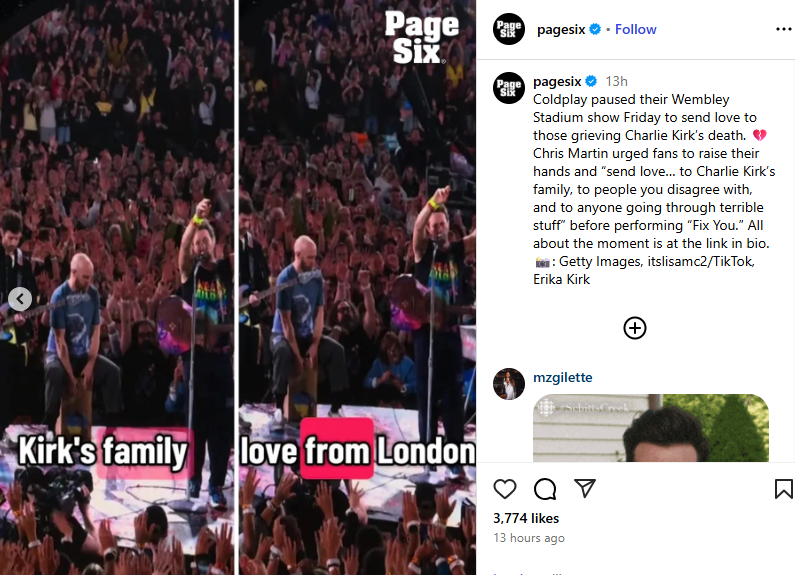
Task: Follow the pagesix account
Action: pos(635,29)
